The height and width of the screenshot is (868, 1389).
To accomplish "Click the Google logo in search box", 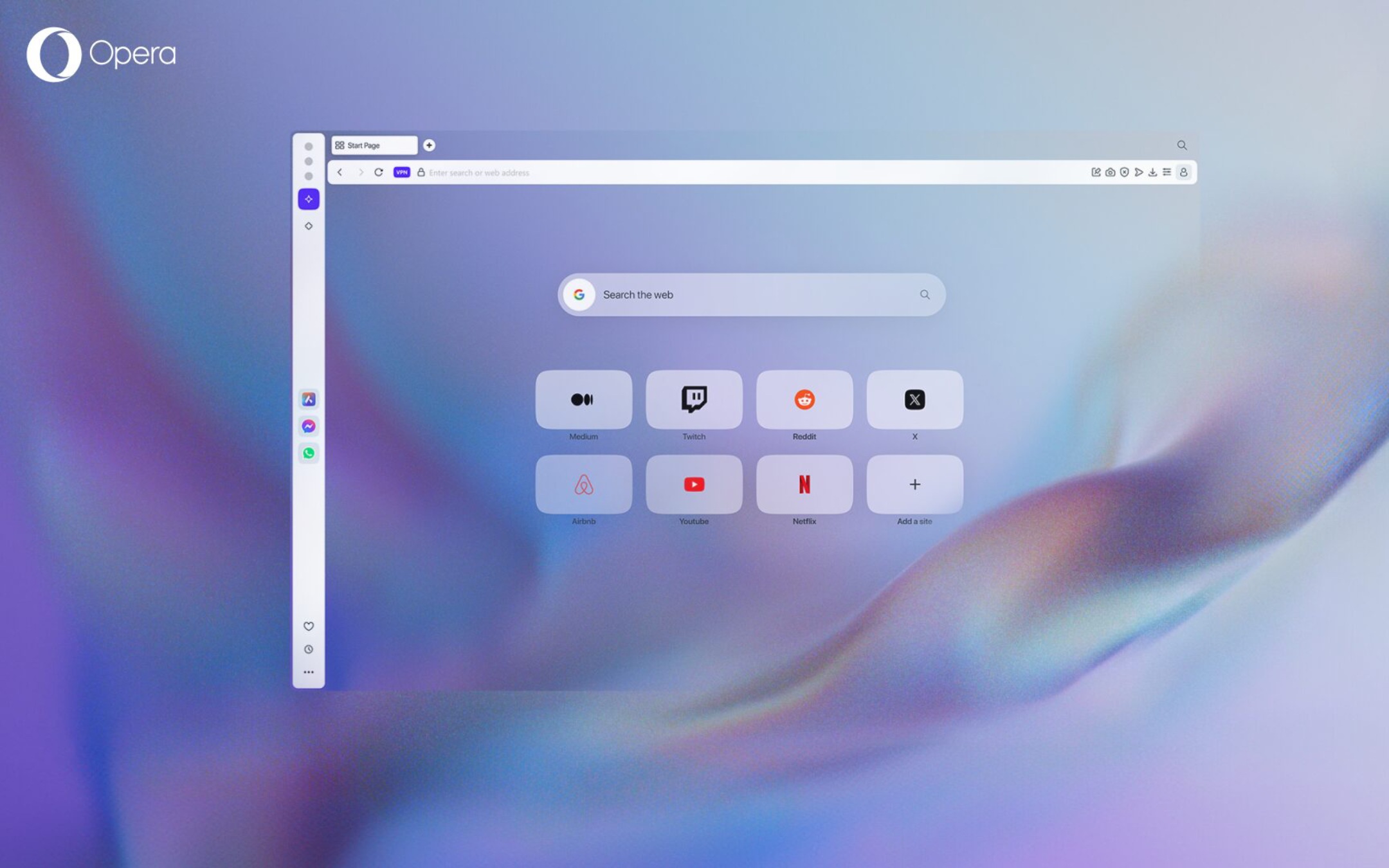I will (579, 294).
